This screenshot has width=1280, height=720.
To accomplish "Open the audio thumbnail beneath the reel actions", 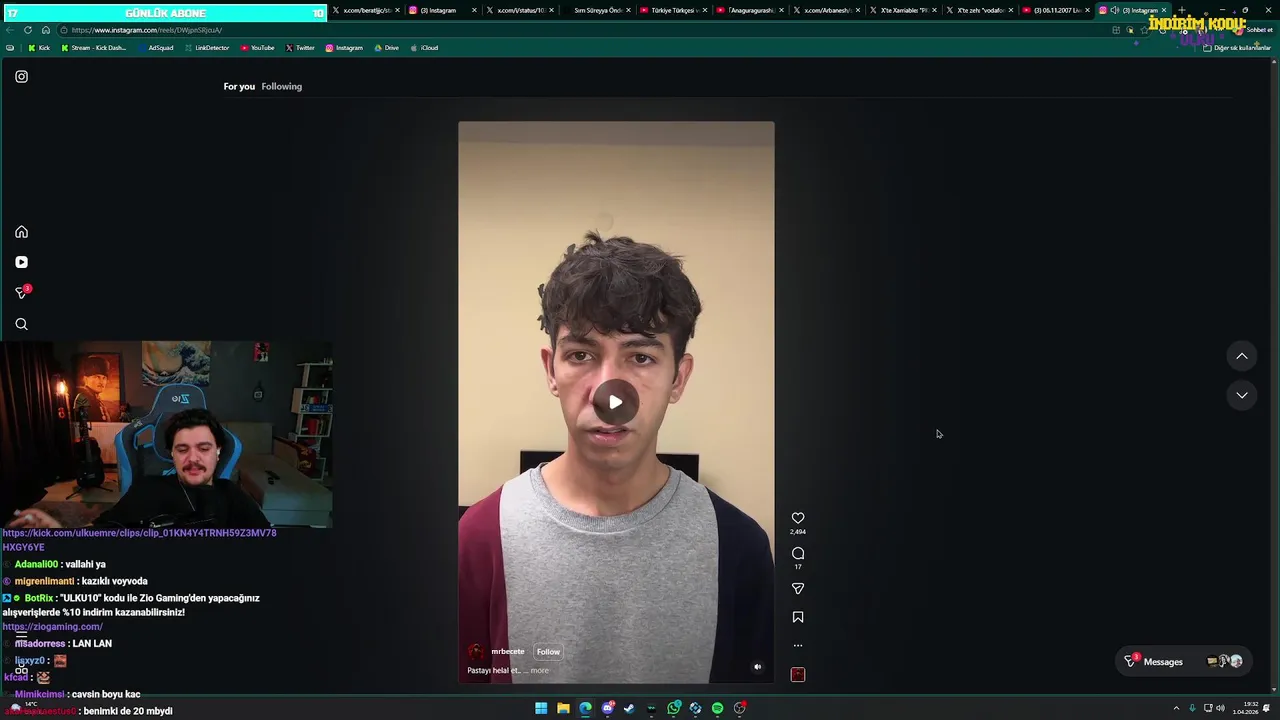I will click(x=798, y=675).
